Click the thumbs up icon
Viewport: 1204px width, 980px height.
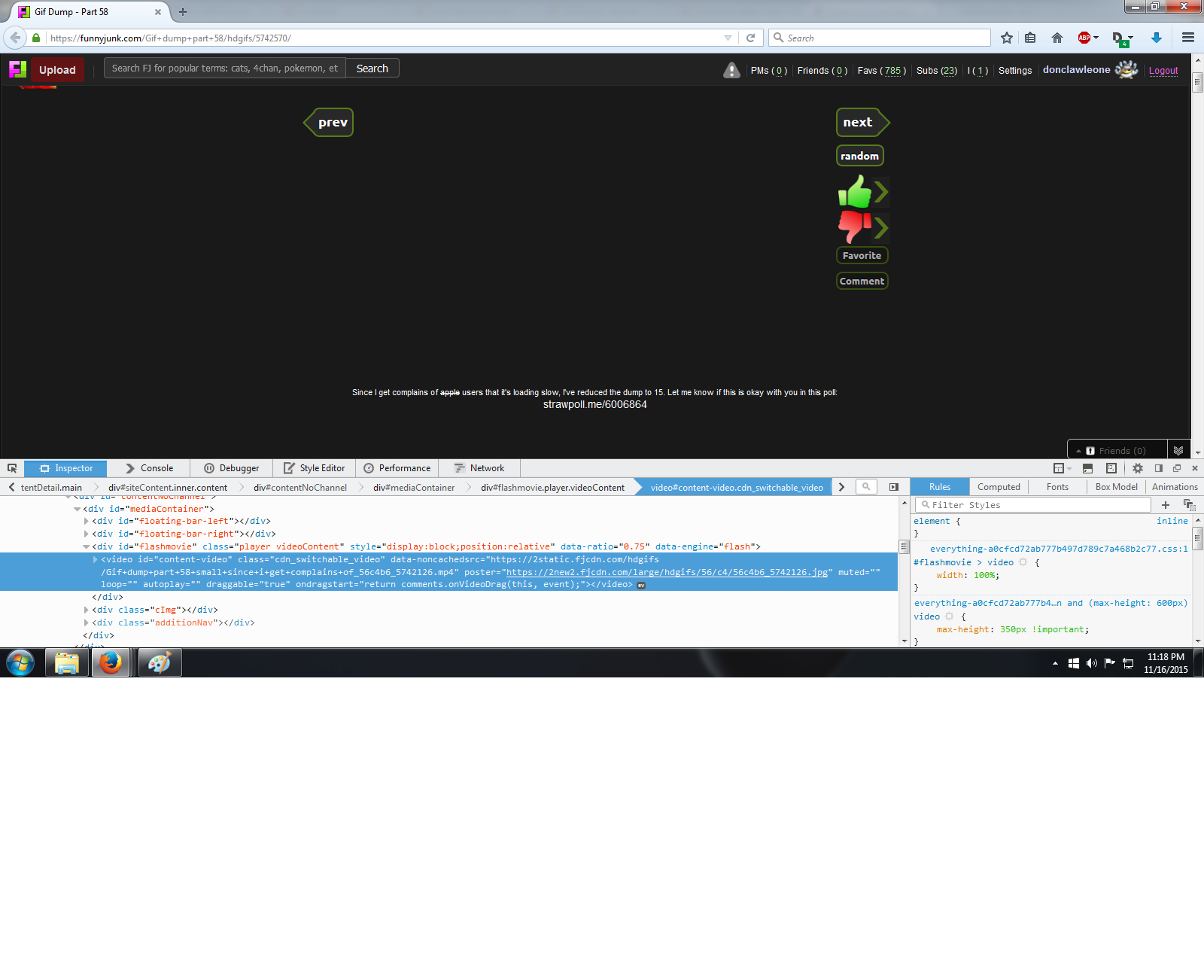click(855, 192)
